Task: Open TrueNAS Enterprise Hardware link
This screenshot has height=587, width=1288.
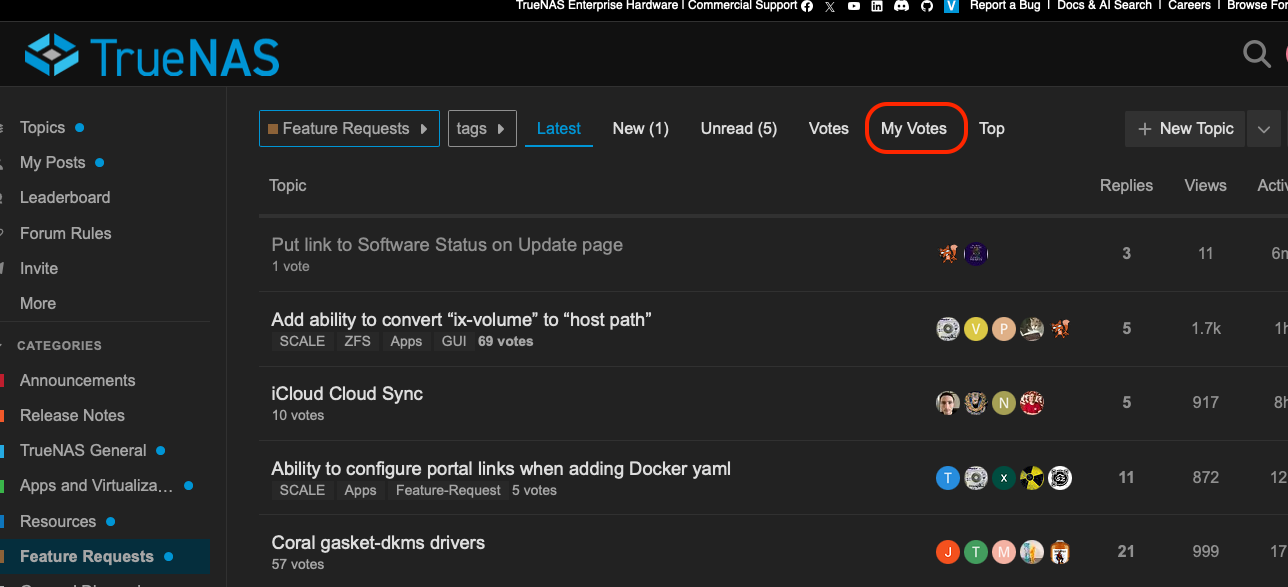Action: click(597, 6)
